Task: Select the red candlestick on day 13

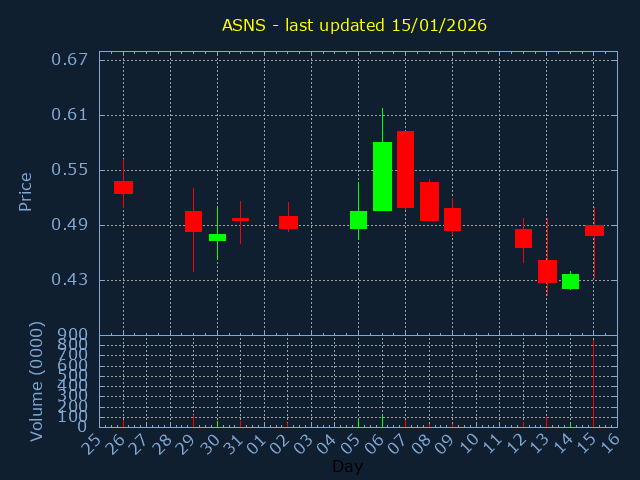Action: 547,271
